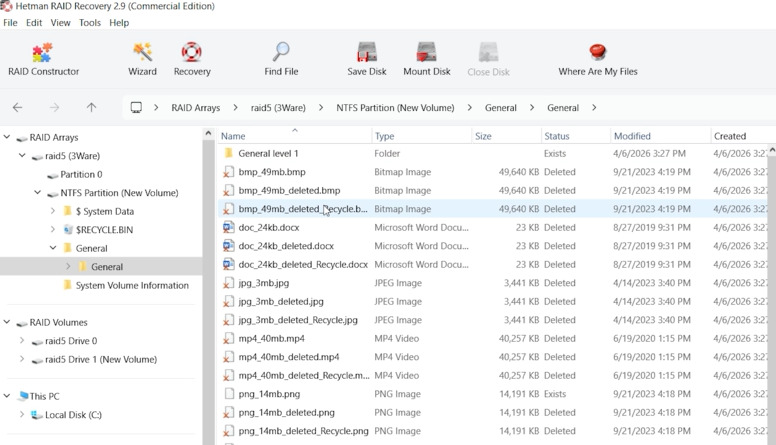Click the doc_24kb_deleted.docx file icon

(228, 246)
